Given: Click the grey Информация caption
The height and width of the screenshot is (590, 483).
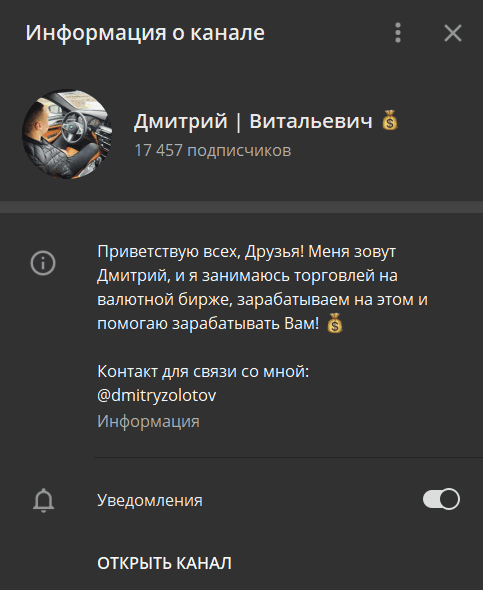Looking at the screenshot, I should pos(148,421).
